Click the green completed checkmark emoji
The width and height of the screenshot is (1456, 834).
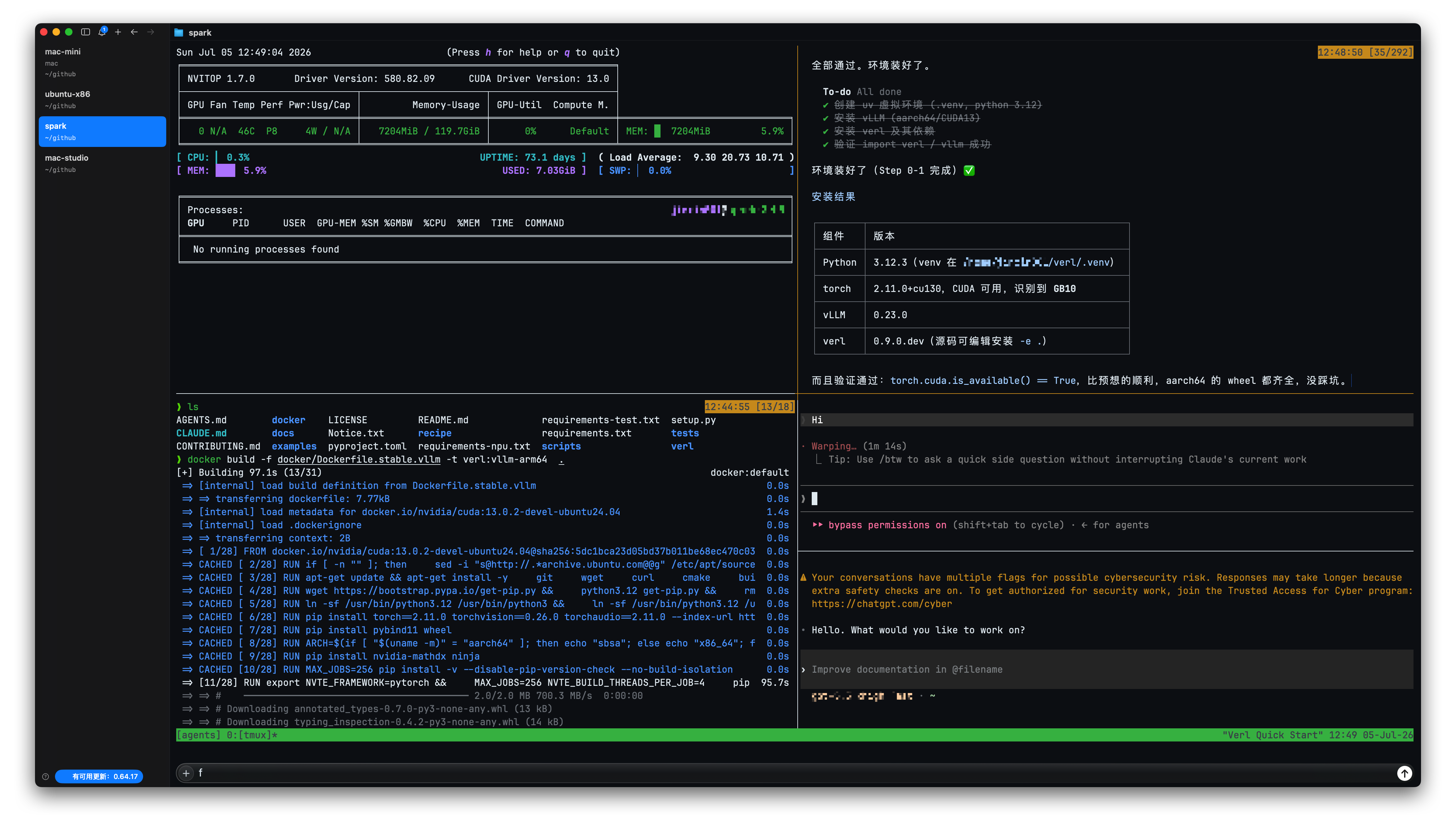pos(969,171)
